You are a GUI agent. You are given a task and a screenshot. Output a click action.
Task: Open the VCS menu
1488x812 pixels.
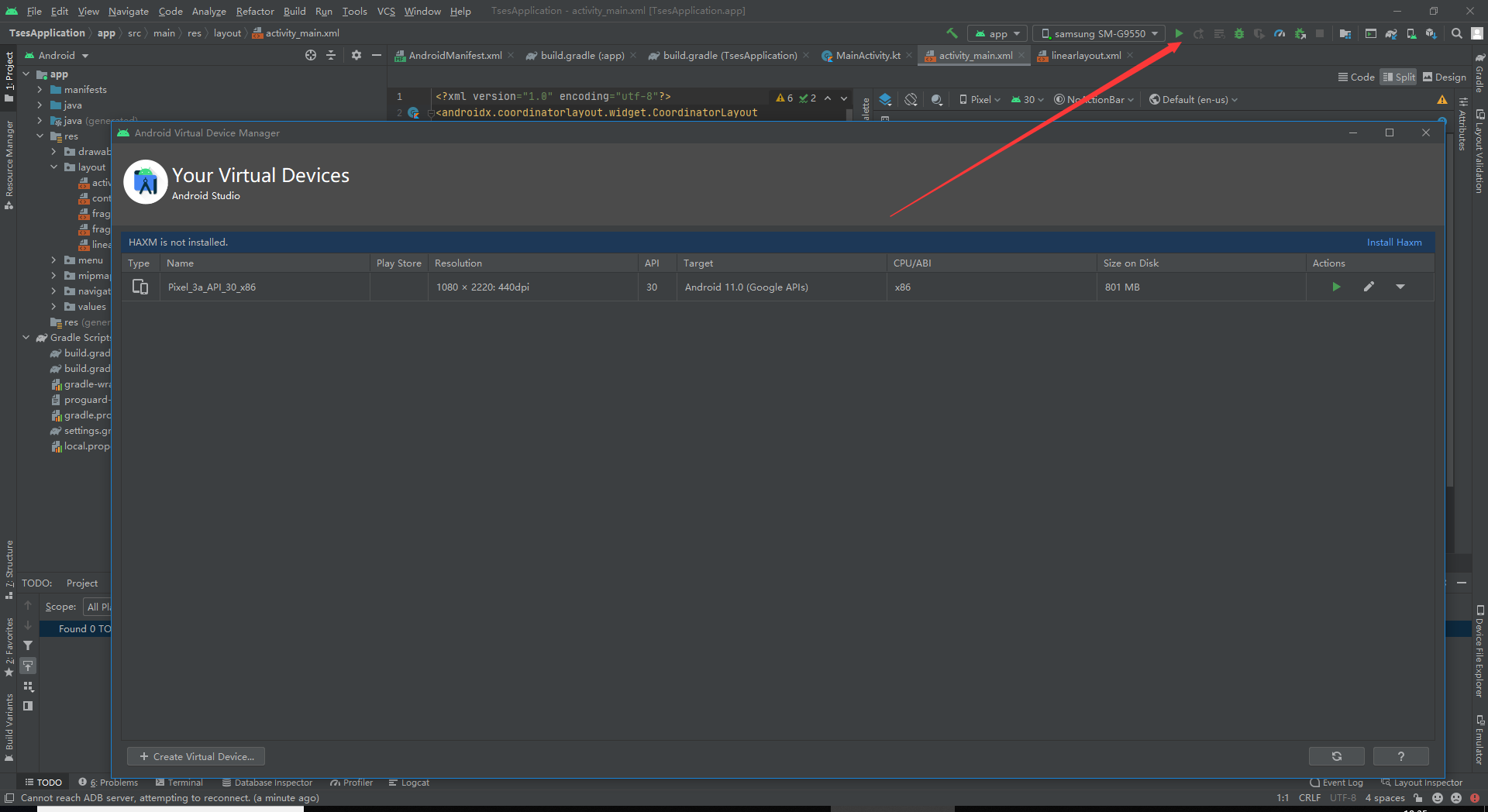pyautogui.click(x=386, y=11)
